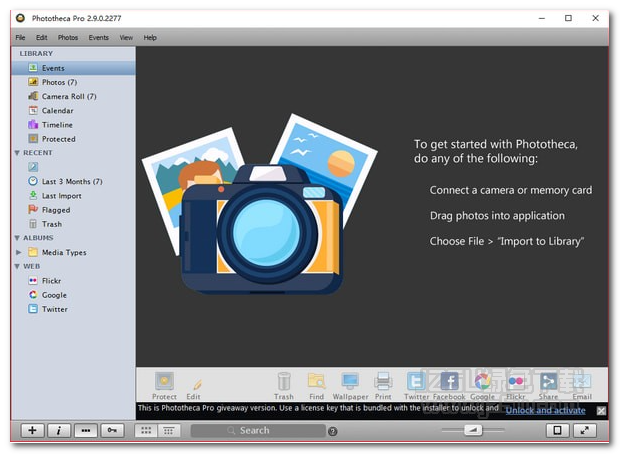Show Last 3 Months (7) photos

pyautogui.click(x=74, y=182)
